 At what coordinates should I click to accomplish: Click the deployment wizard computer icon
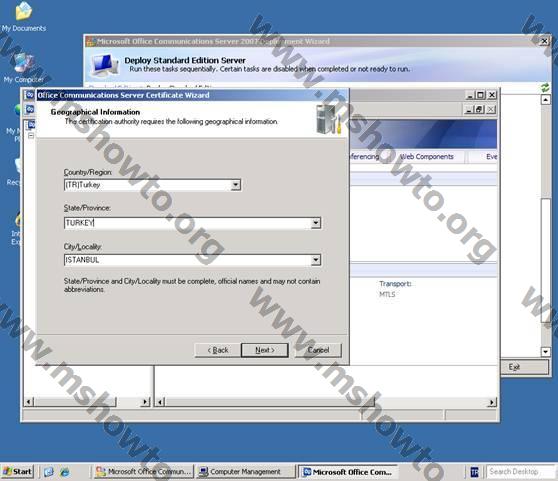point(105,65)
